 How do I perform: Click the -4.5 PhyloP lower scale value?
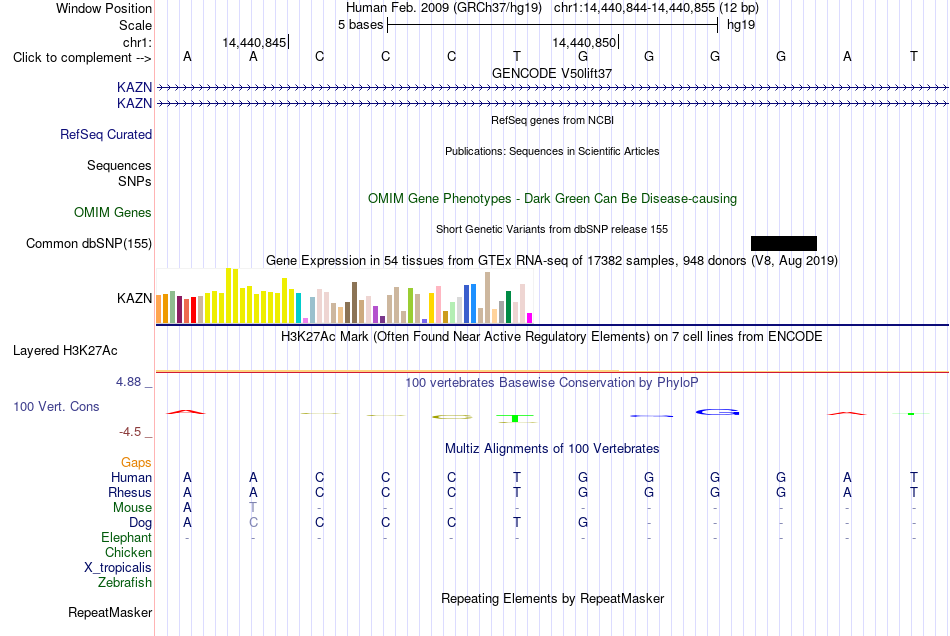click(130, 432)
